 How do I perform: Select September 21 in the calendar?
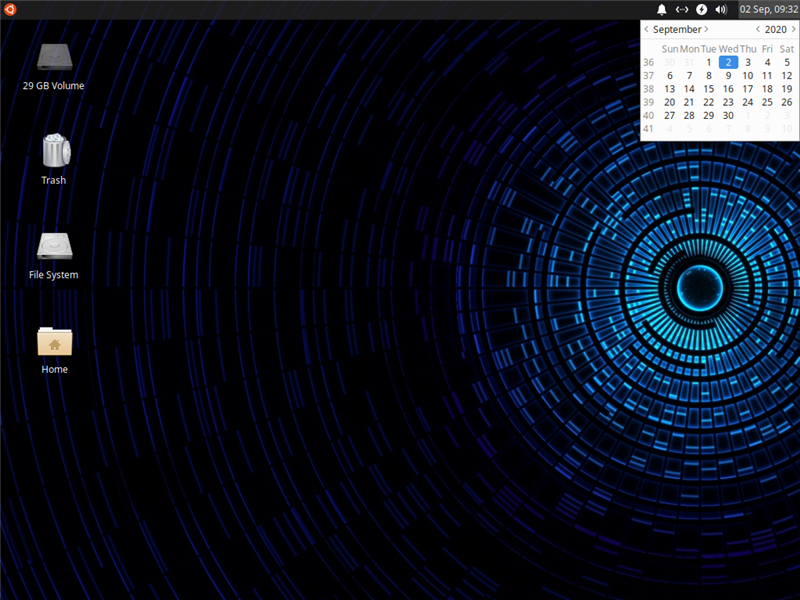click(x=689, y=102)
